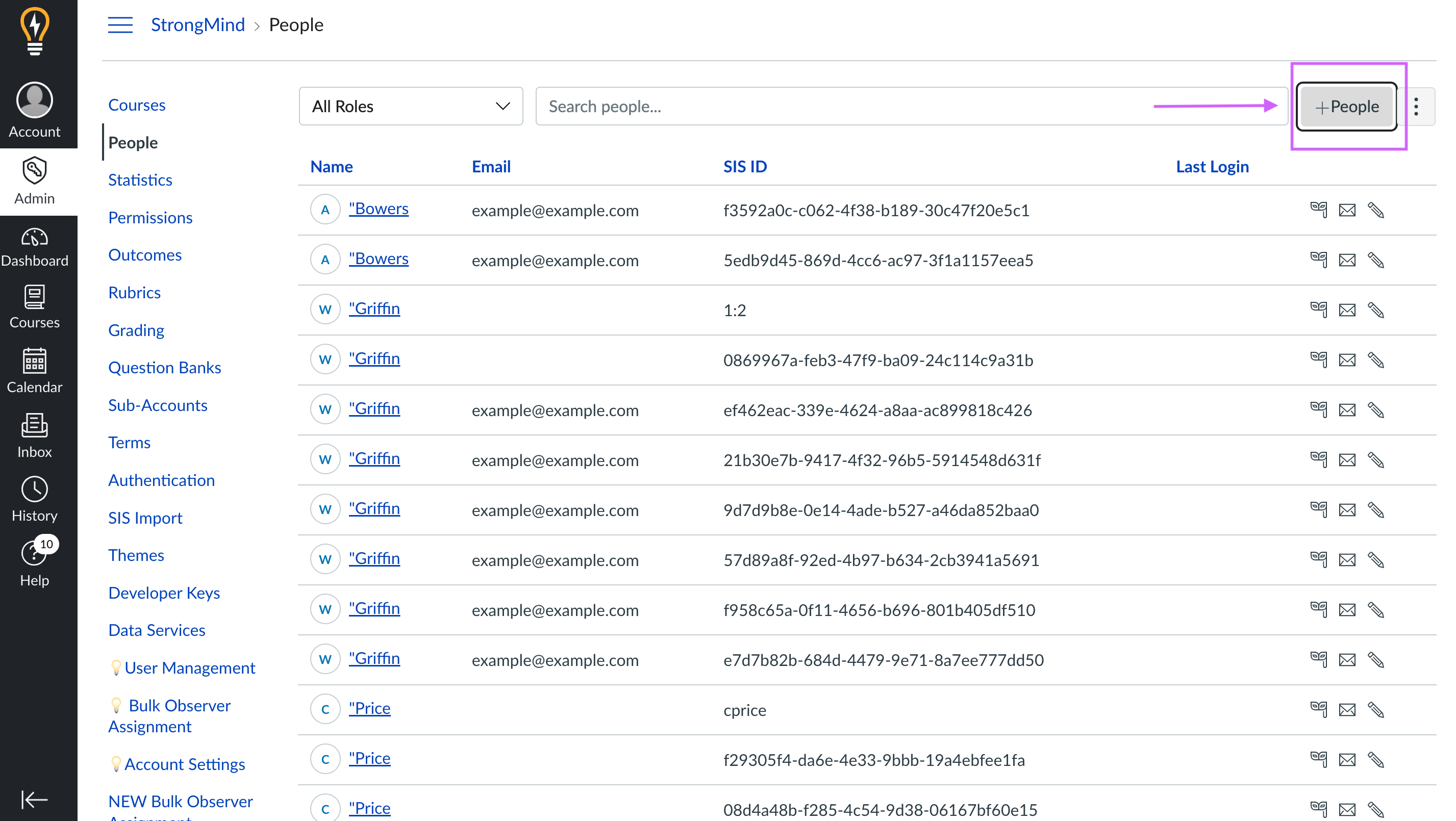Send message to Price with SIS ID 08d4a48b

click(1347, 809)
